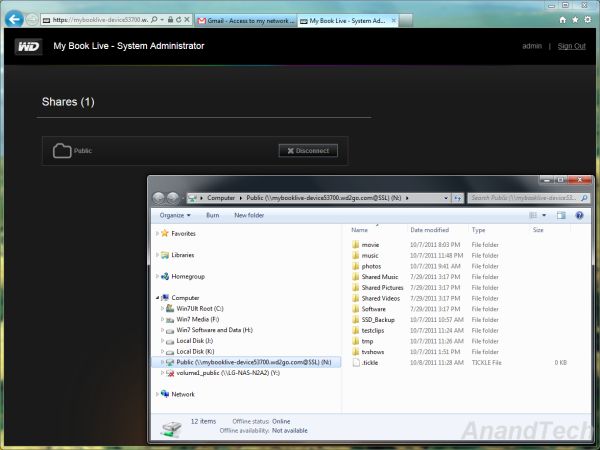Click the Explorer search magnifier icon
Screen dimensions: 600x450
point(584,198)
